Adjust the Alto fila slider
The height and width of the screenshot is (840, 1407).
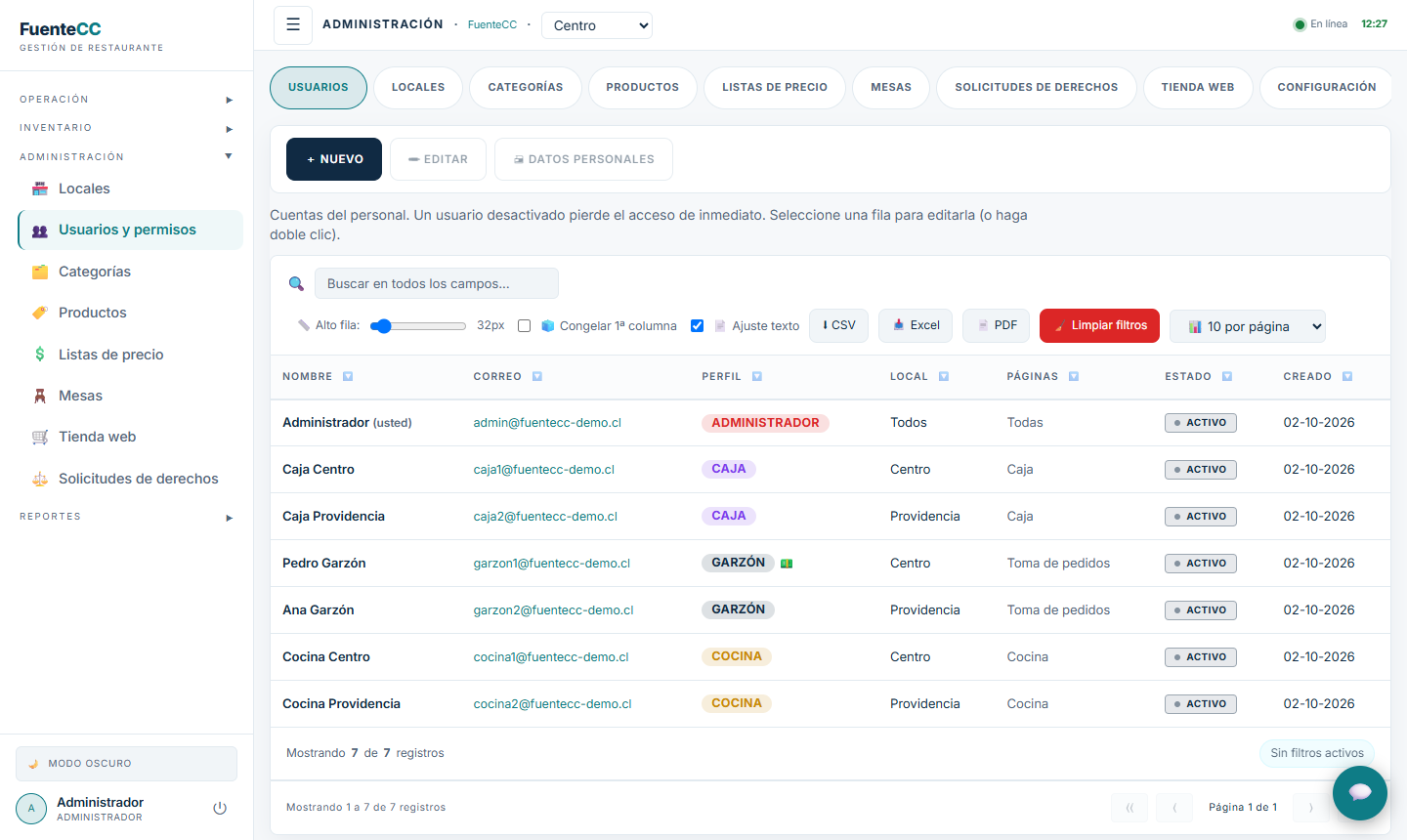coord(418,326)
